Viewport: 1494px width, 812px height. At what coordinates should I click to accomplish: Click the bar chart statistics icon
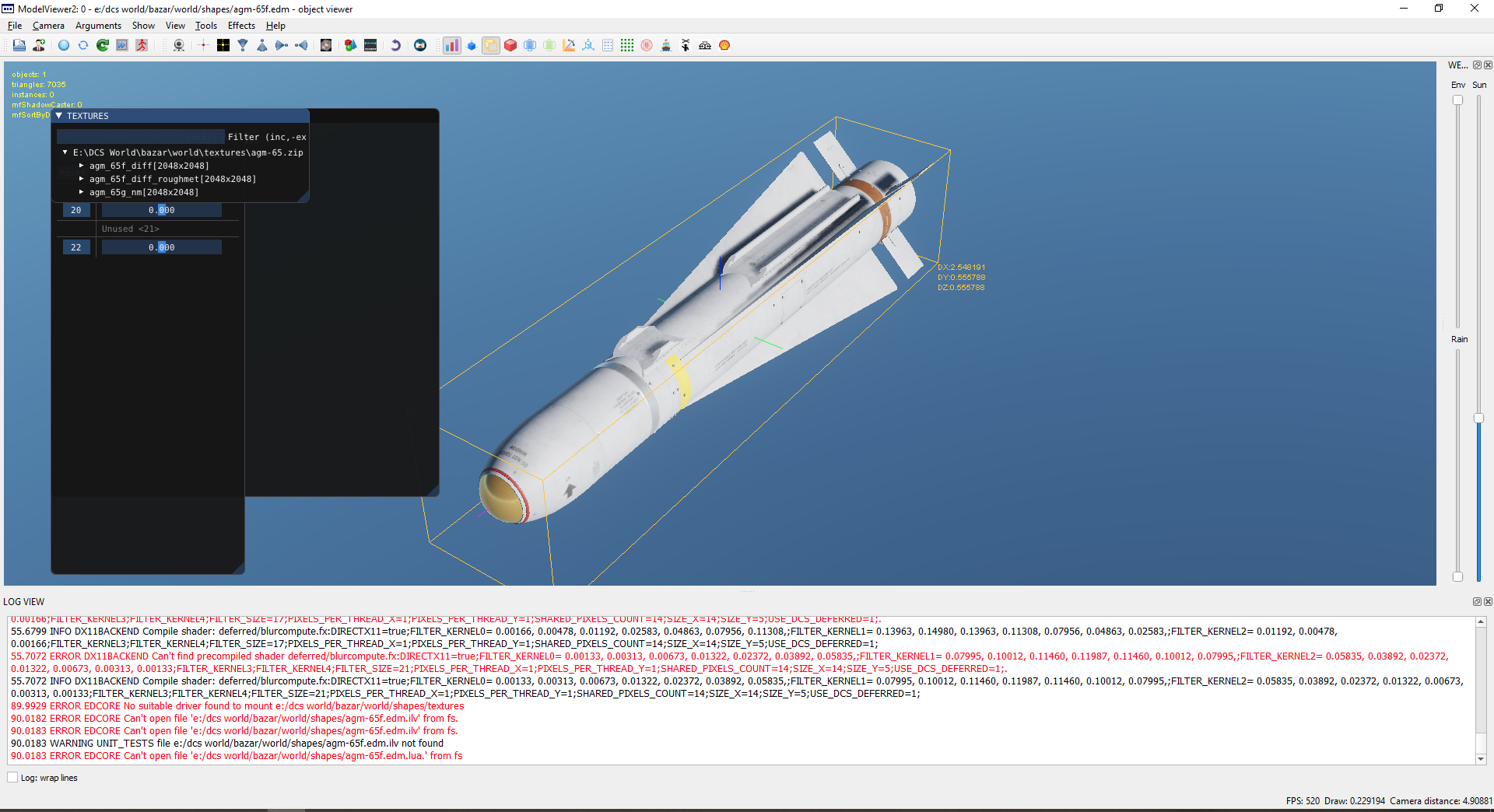[x=452, y=46]
